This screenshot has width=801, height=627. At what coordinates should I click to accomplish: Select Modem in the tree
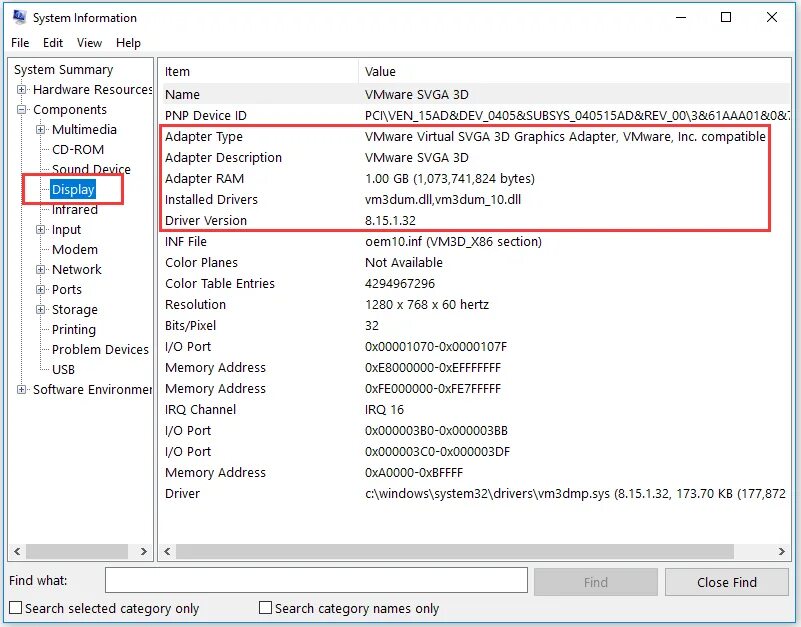(x=75, y=249)
